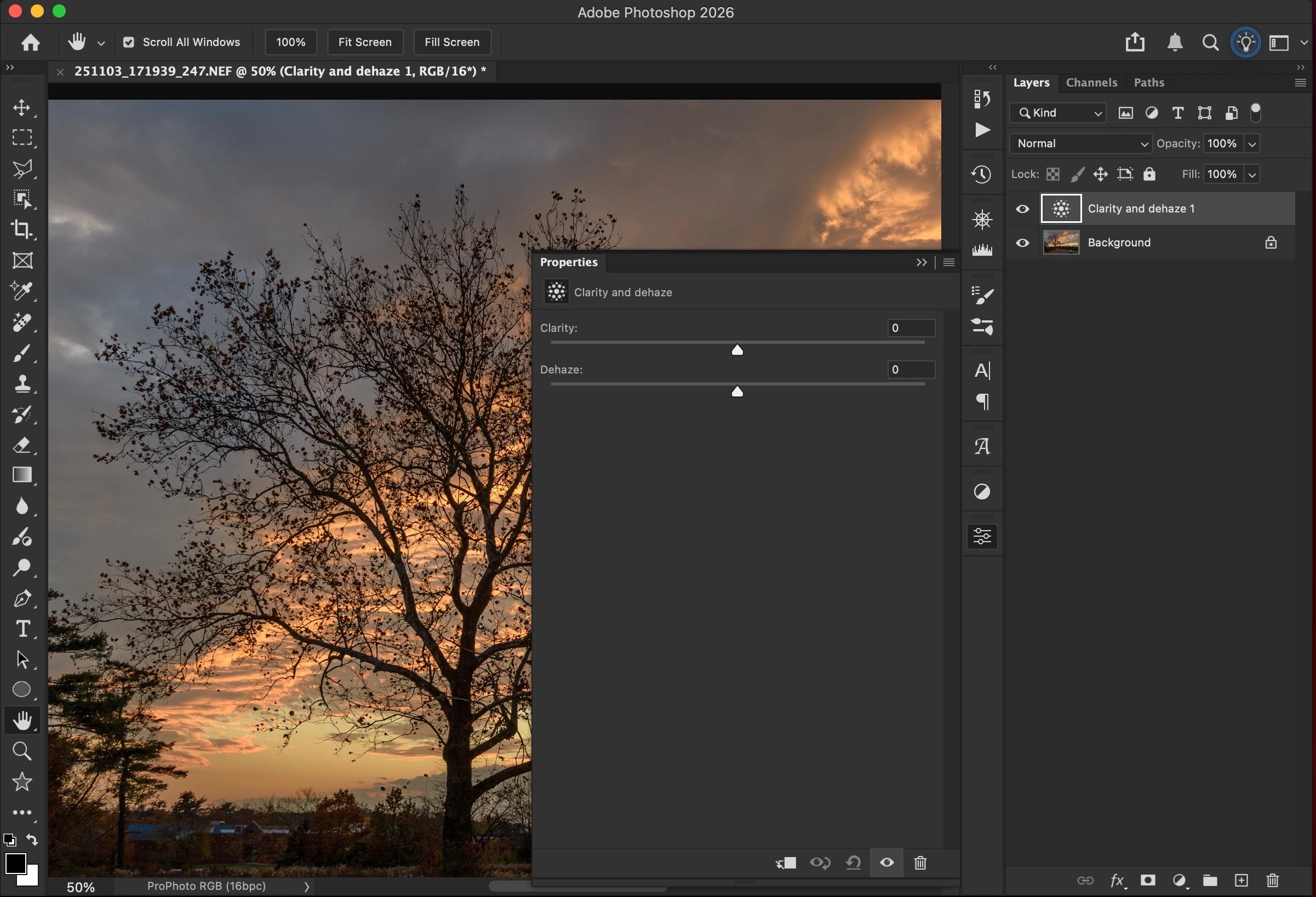
Task: Open the layer Kind filter dropdown
Action: coord(1057,113)
